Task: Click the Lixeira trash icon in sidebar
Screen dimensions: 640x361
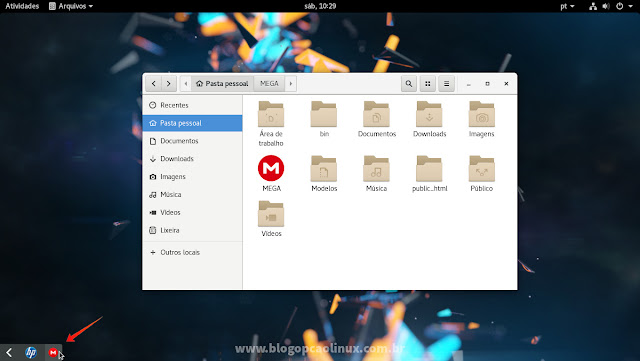Action: 153,230
